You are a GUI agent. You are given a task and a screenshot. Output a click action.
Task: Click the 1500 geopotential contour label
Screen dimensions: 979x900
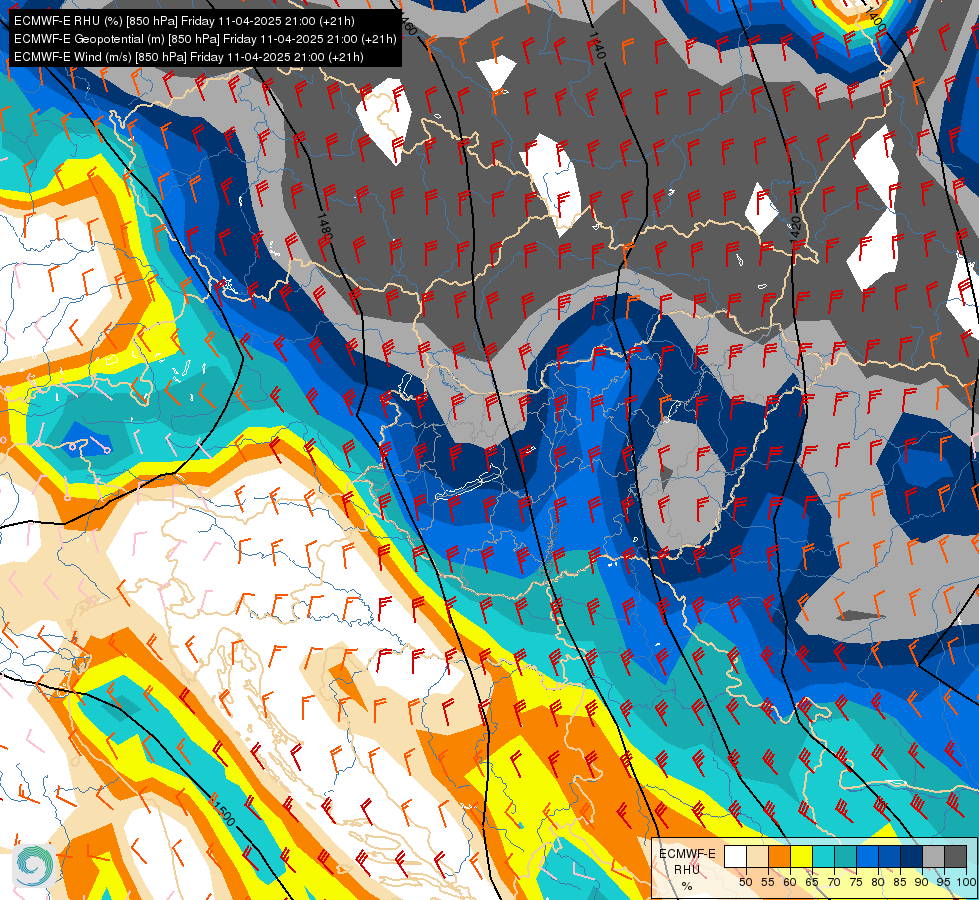[223, 813]
